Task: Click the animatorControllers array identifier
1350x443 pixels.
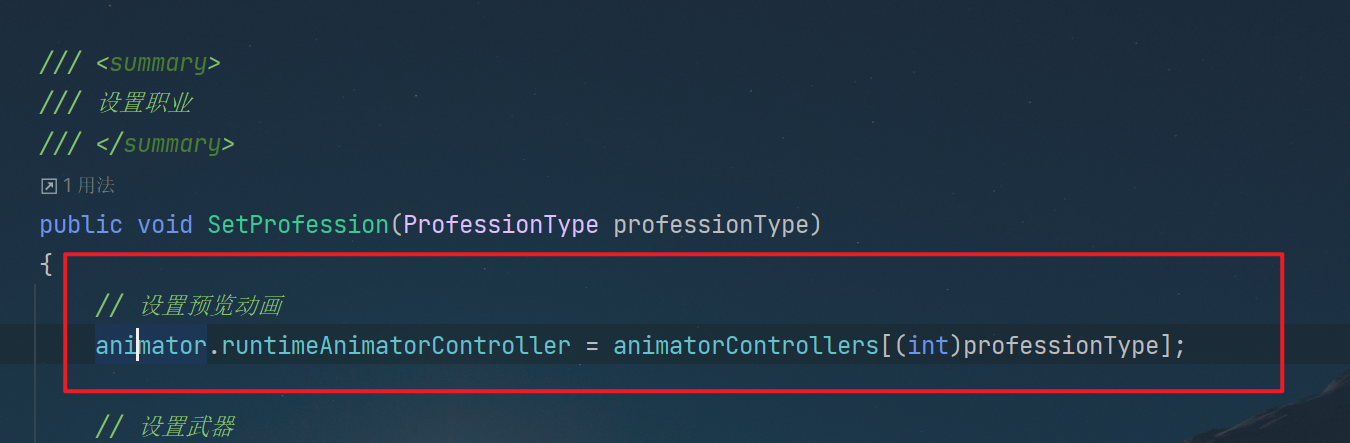Action: coord(745,346)
